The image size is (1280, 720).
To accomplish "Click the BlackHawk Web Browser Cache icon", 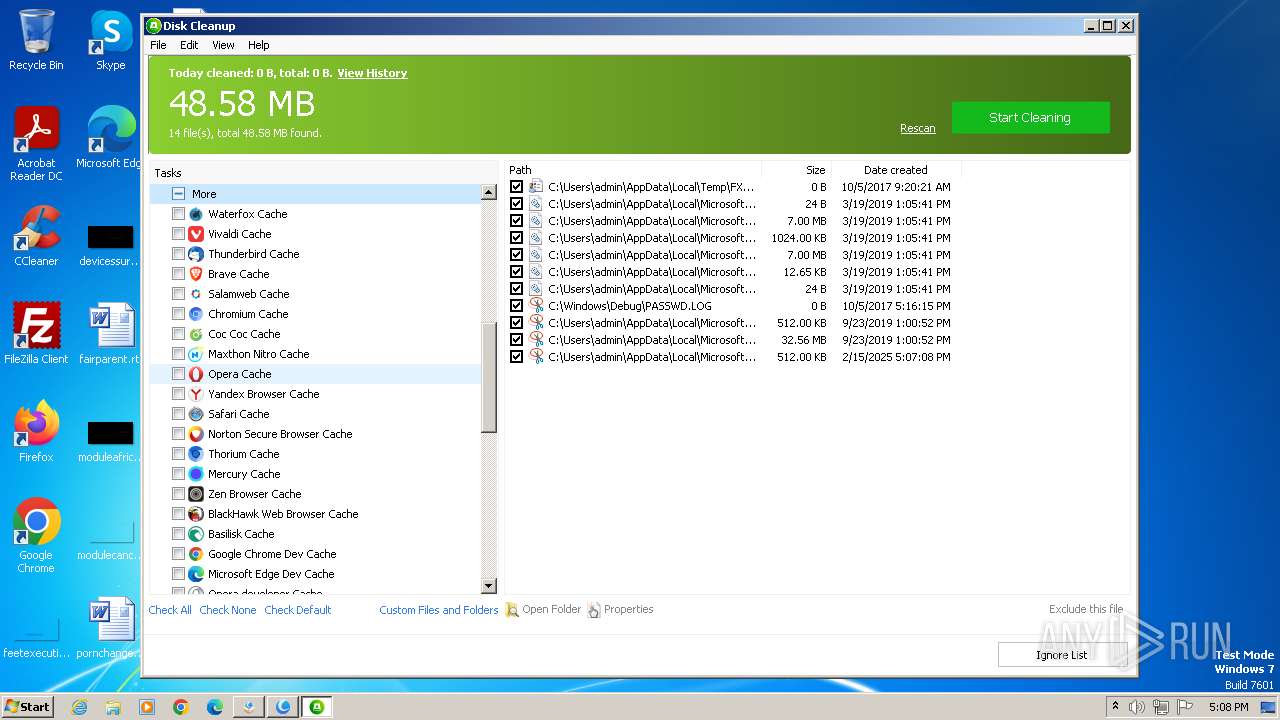I will point(196,514).
